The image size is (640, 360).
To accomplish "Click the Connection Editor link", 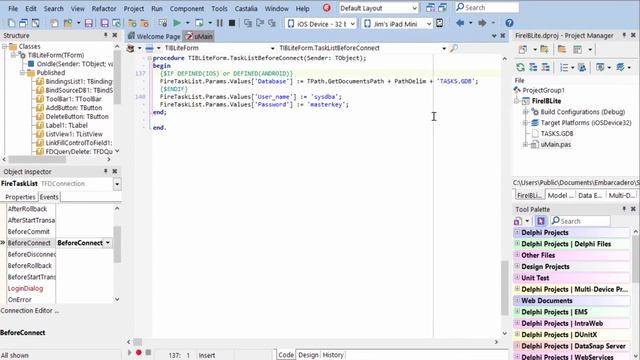I will (x=29, y=311).
